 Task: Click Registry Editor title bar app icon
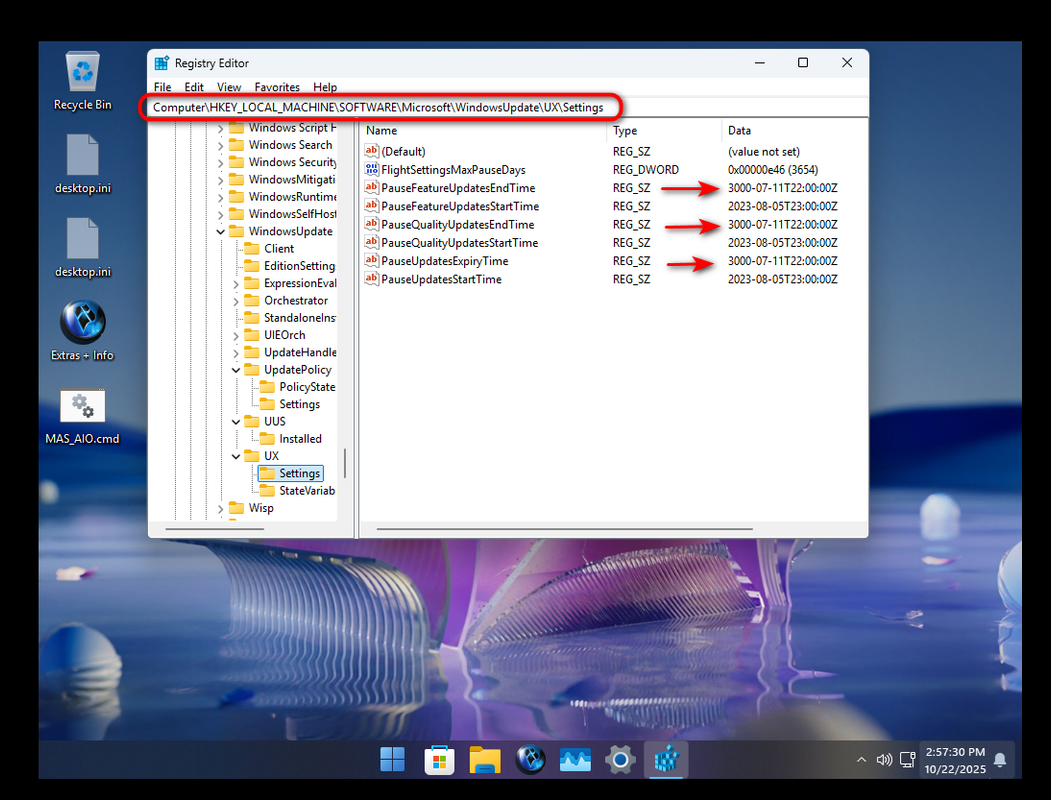162,63
